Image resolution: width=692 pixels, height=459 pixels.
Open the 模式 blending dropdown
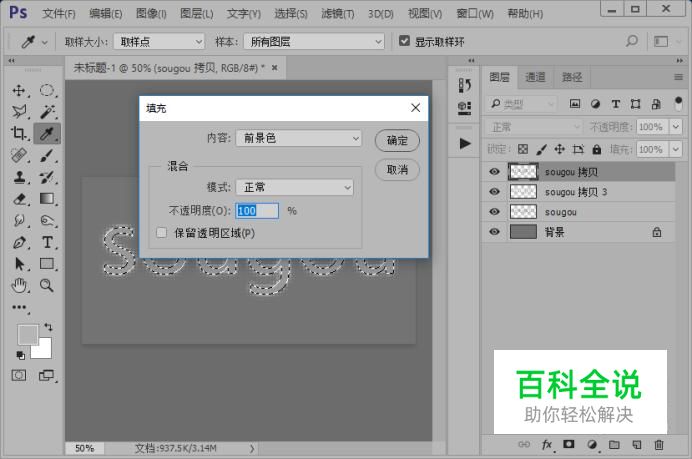tap(295, 188)
